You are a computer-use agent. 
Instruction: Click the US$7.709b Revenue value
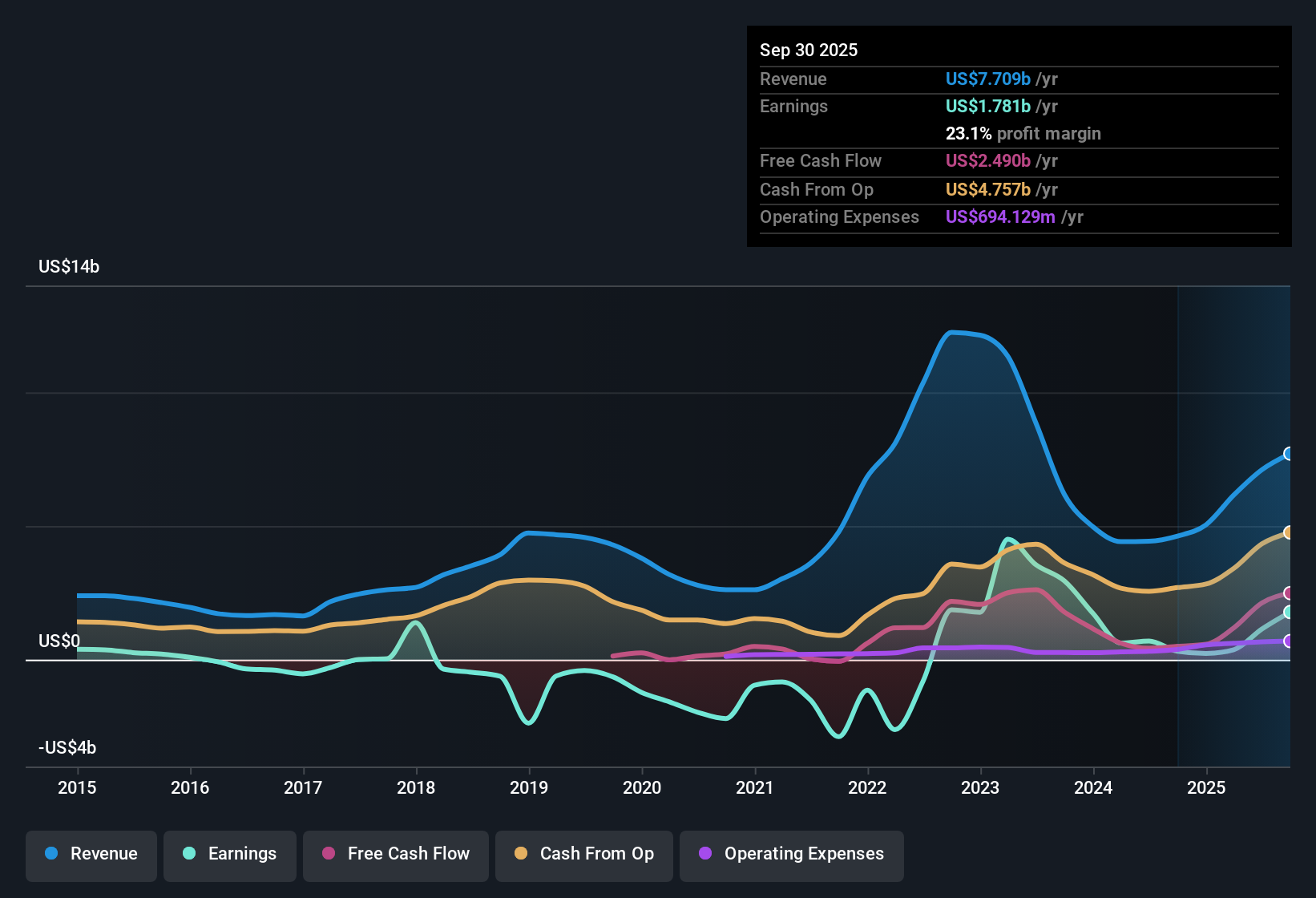click(987, 79)
